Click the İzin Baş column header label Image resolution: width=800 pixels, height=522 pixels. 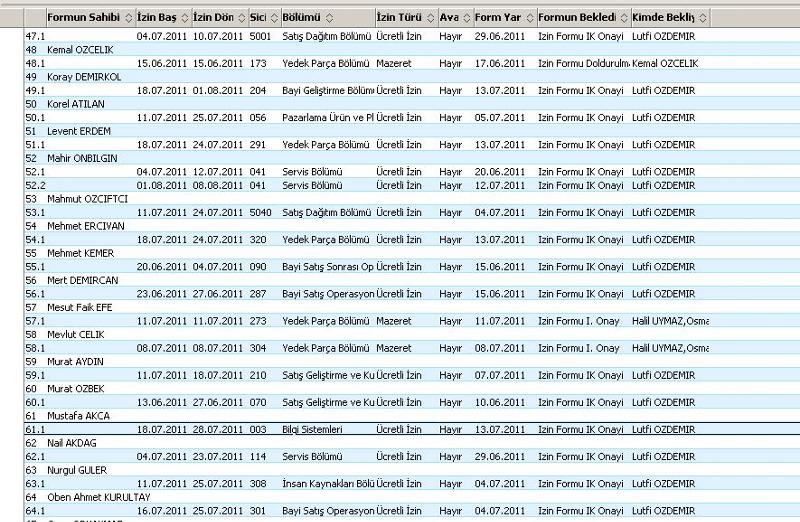tap(157, 17)
